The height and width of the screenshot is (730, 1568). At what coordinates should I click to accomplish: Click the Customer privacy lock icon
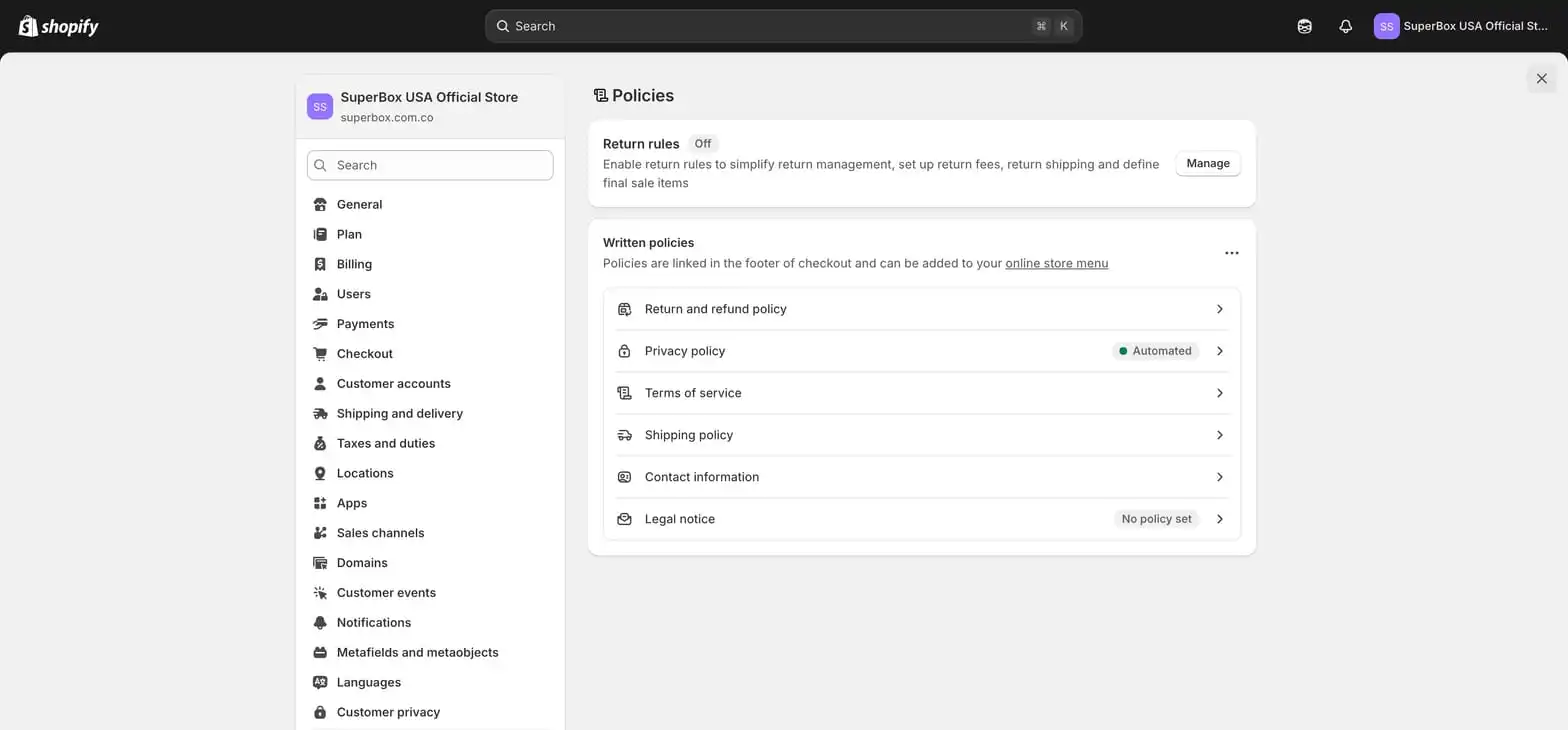(x=320, y=713)
